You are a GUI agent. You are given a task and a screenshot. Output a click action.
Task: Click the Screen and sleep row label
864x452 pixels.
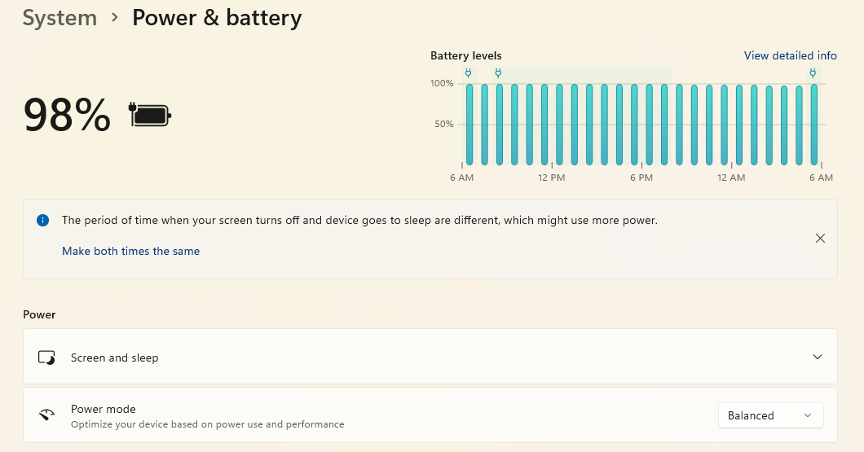tap(114, 357)
